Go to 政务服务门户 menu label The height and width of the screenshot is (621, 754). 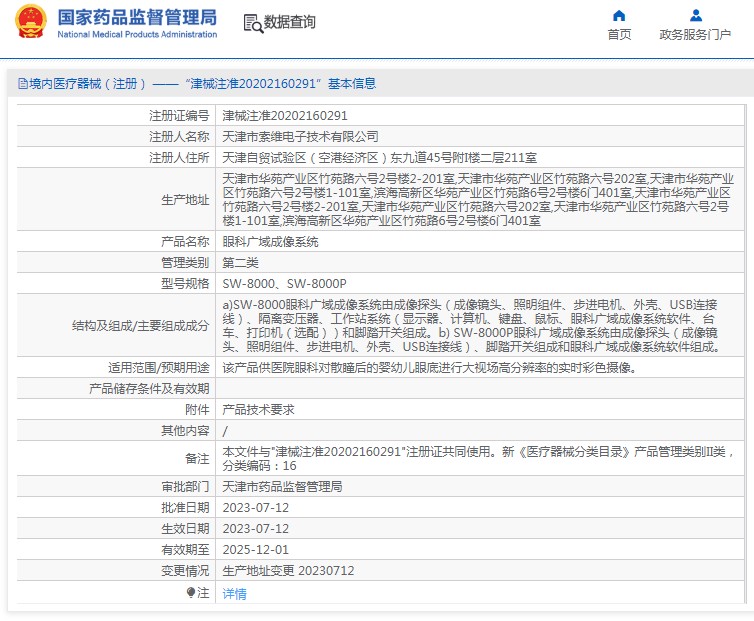point(695,35)
